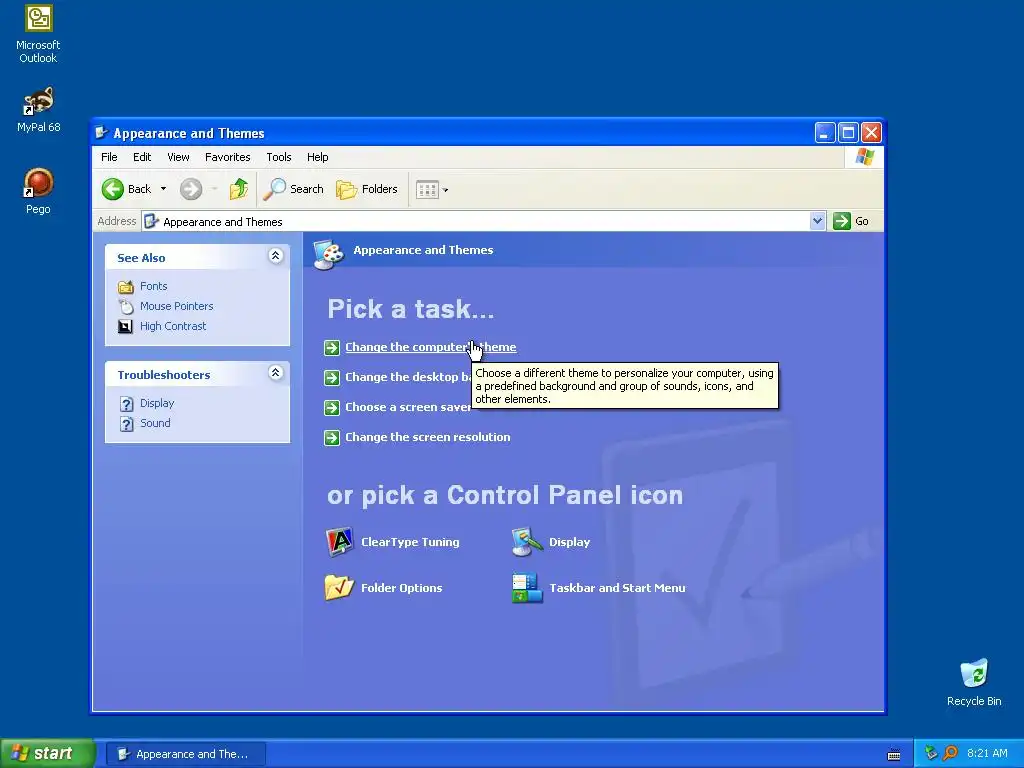Open Microsoft Outlook desktop icon
The height and width of the screenshot is (768, 1024).
click(38, 34)
